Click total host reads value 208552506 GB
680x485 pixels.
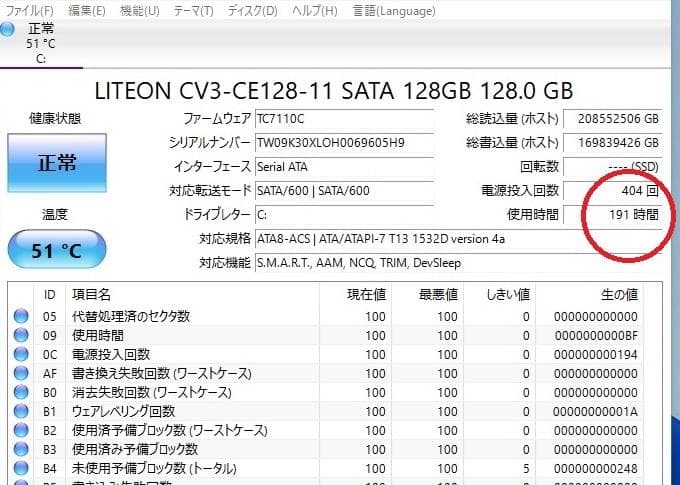tap(613, 118)
